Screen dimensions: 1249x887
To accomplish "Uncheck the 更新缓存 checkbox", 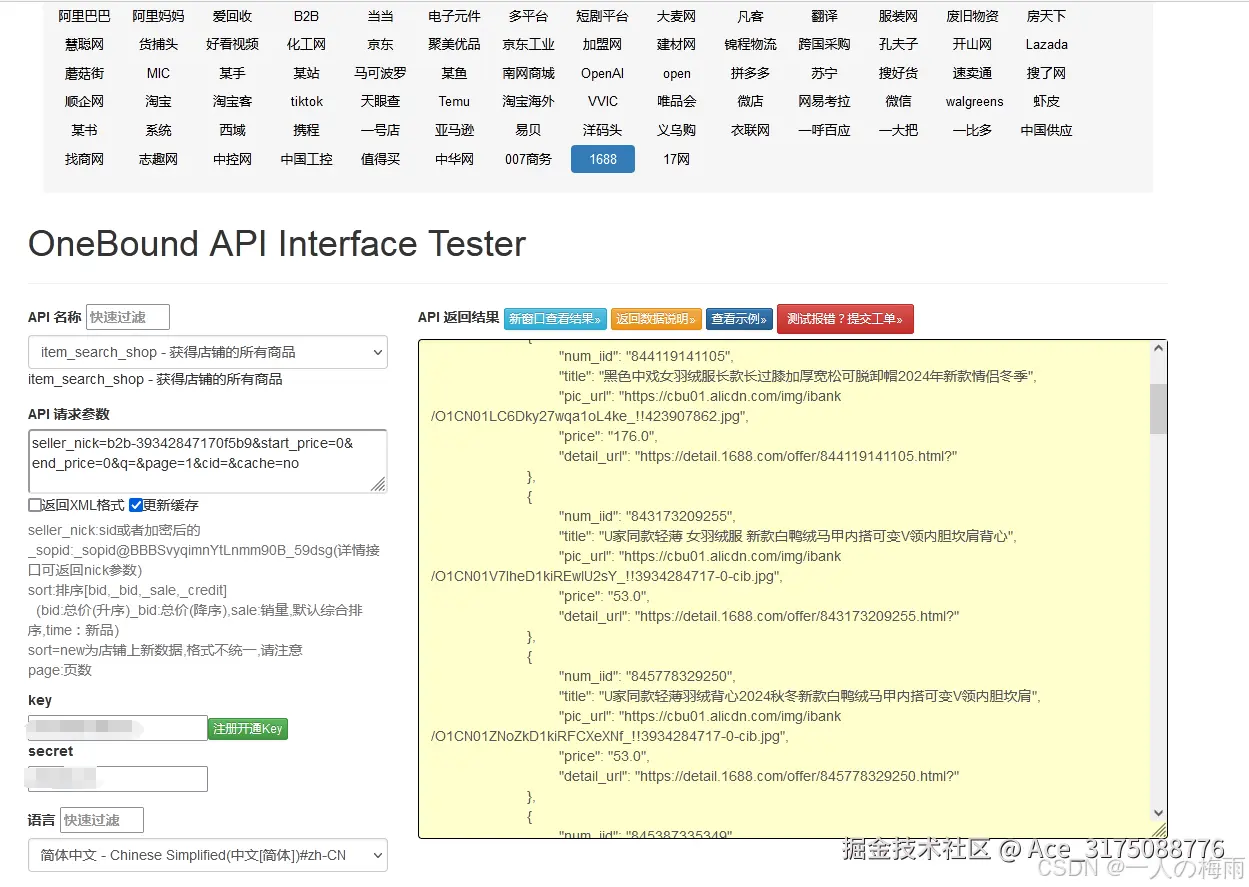I will coord(136,505).
